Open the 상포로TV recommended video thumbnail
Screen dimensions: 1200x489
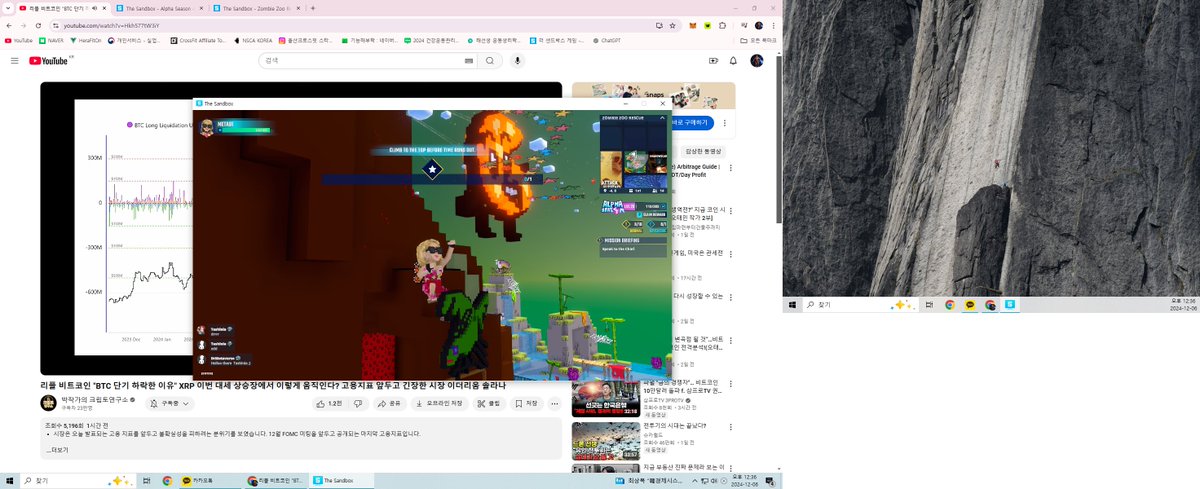pyautogui.click(x=605, y=398)
